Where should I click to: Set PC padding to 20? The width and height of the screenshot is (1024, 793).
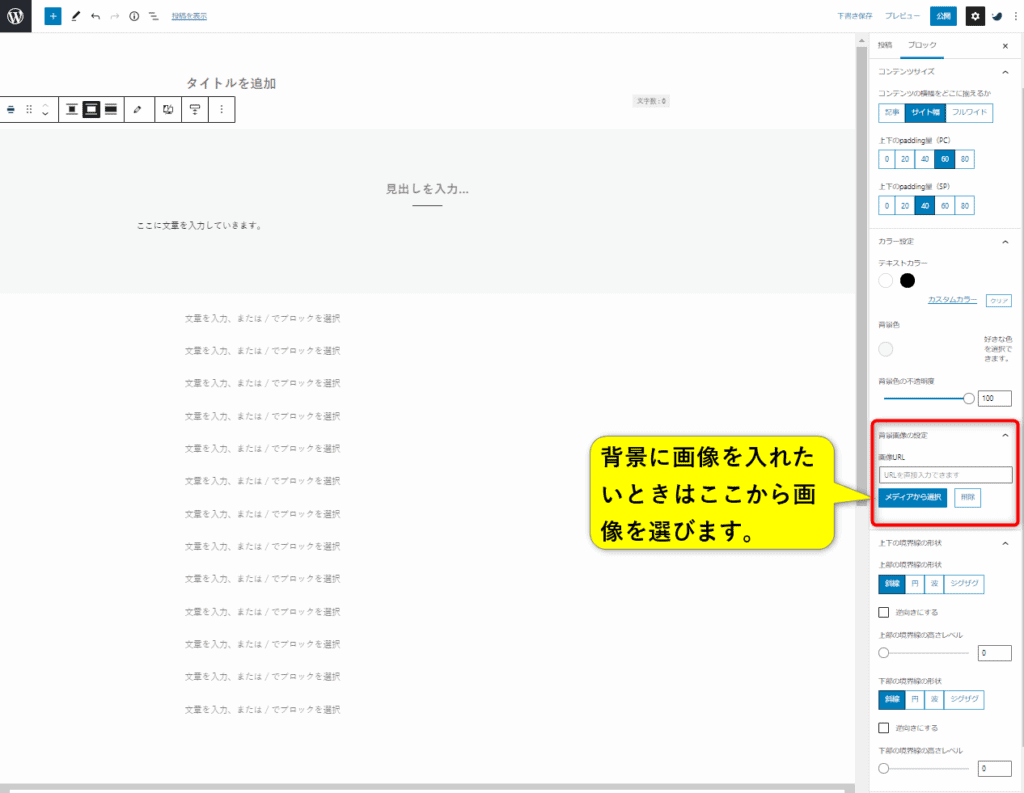(x=904, y=159)
